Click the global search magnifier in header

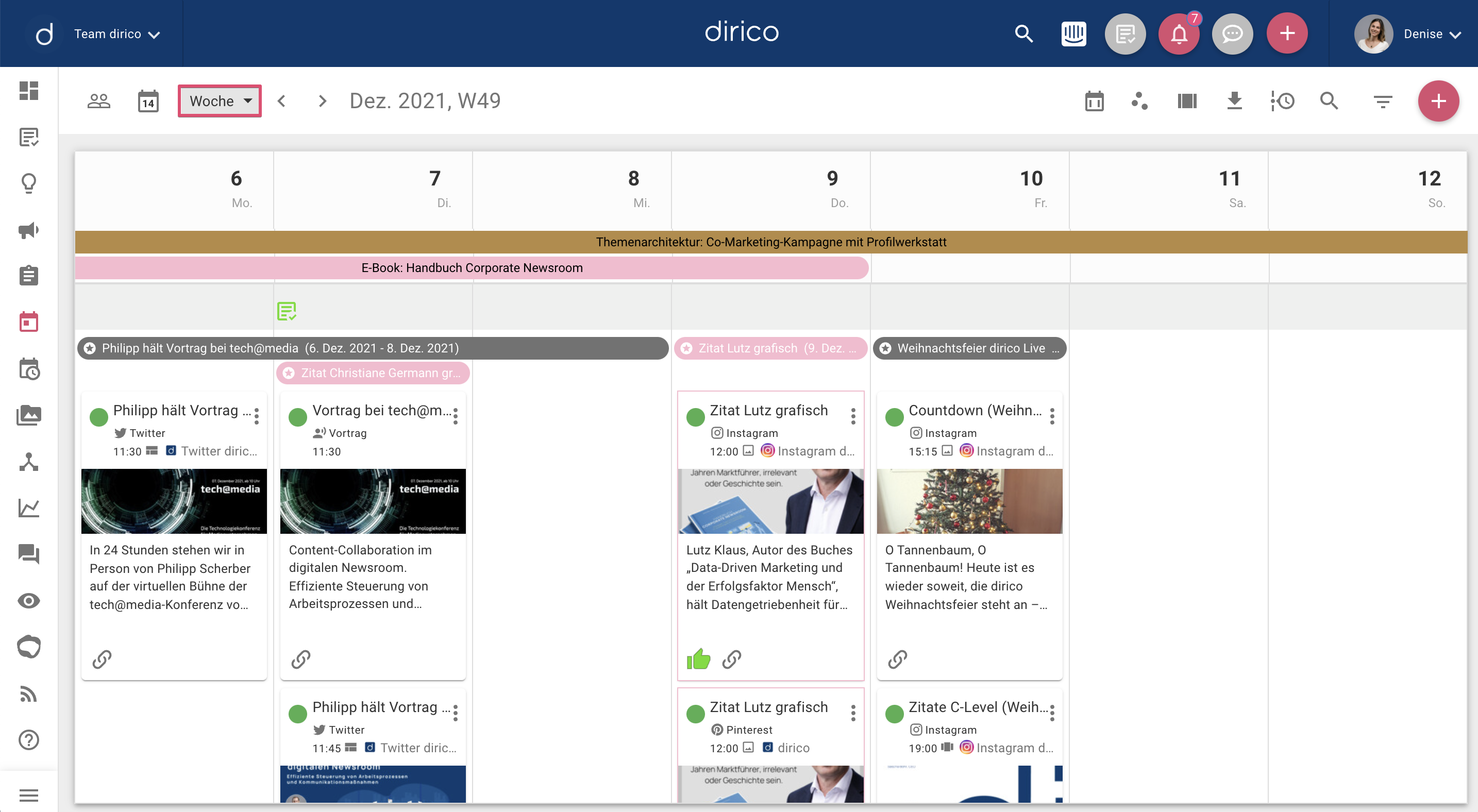tap(1023, 34)
